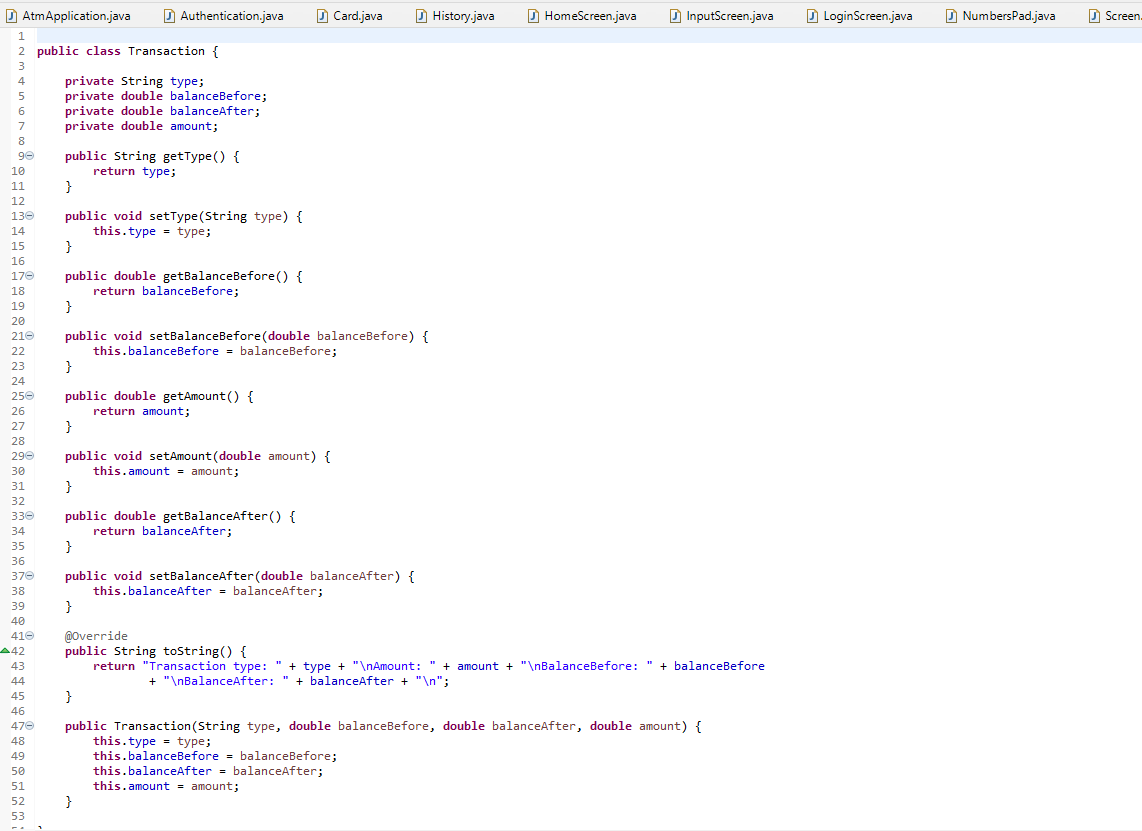Viewport: 1142px width, 831px height.
Task: Click line number 25 in the gutter
Action: coord(20,395)
